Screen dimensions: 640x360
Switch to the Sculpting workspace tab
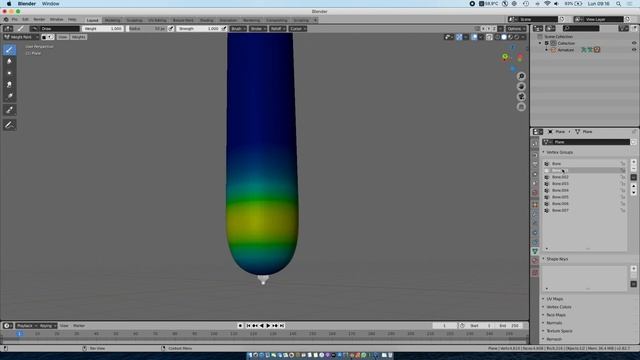tap(134, 20)
